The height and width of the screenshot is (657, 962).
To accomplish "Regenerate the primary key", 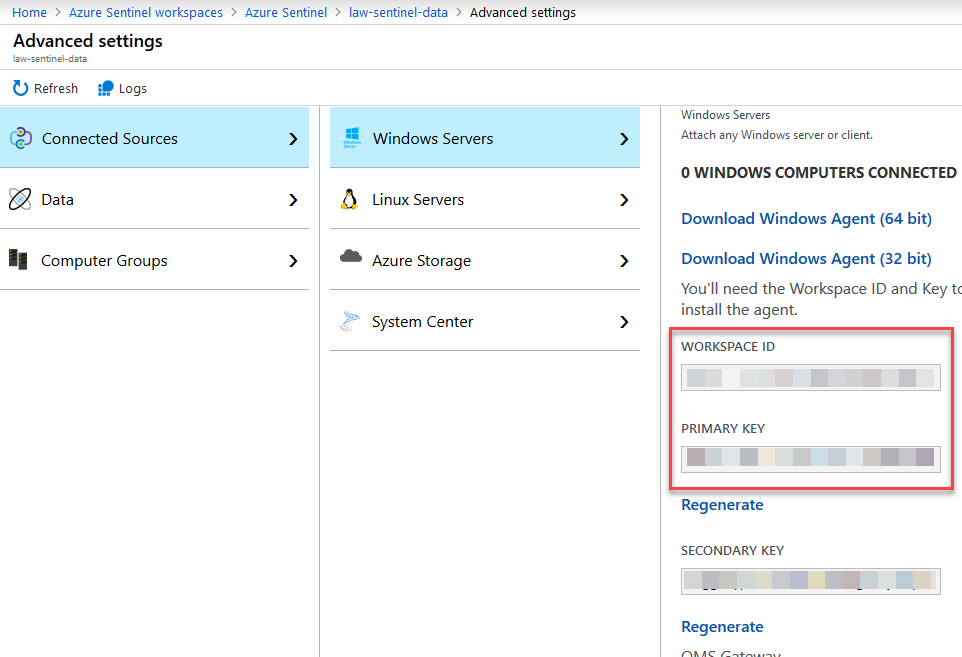I will click(x=722, y=505).
